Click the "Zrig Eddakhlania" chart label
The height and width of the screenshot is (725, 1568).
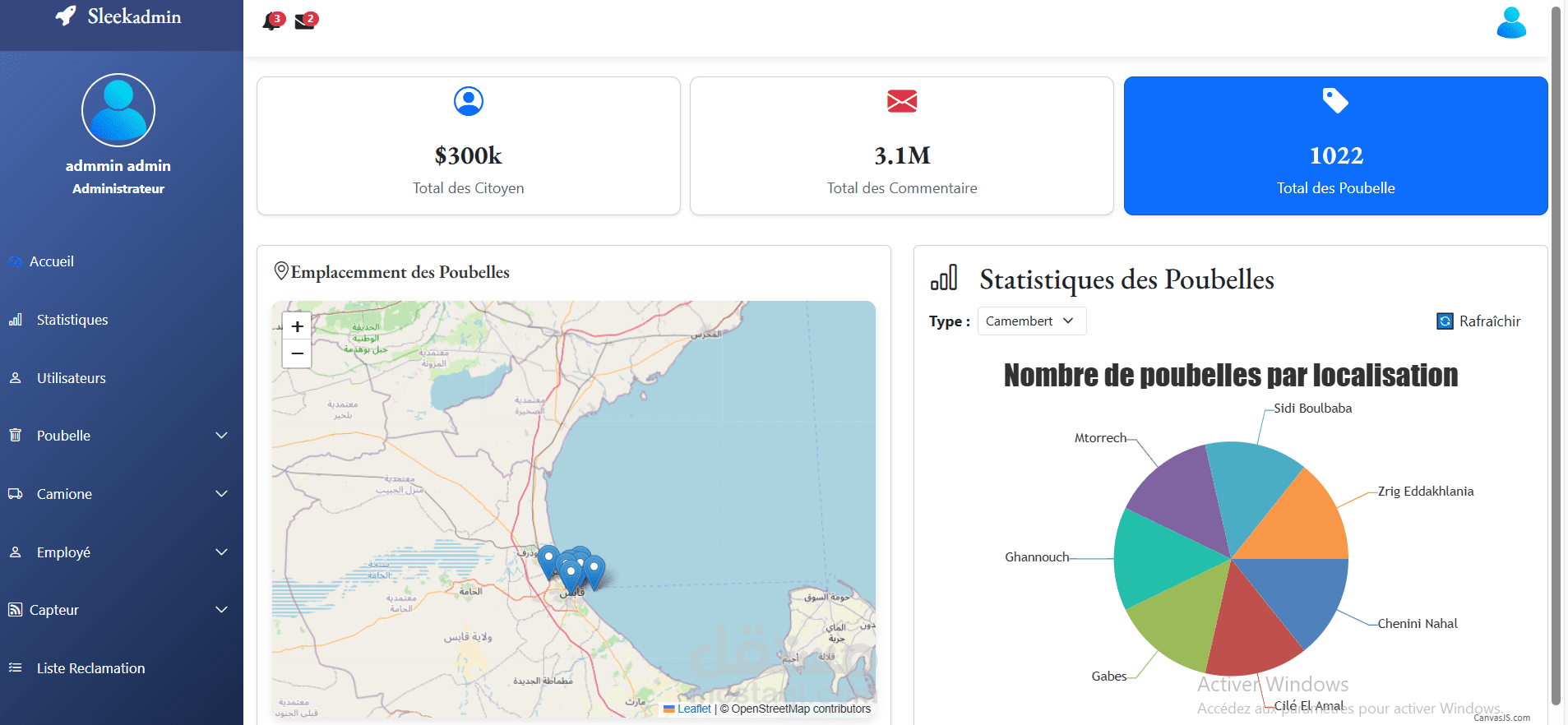[1426, 492]
